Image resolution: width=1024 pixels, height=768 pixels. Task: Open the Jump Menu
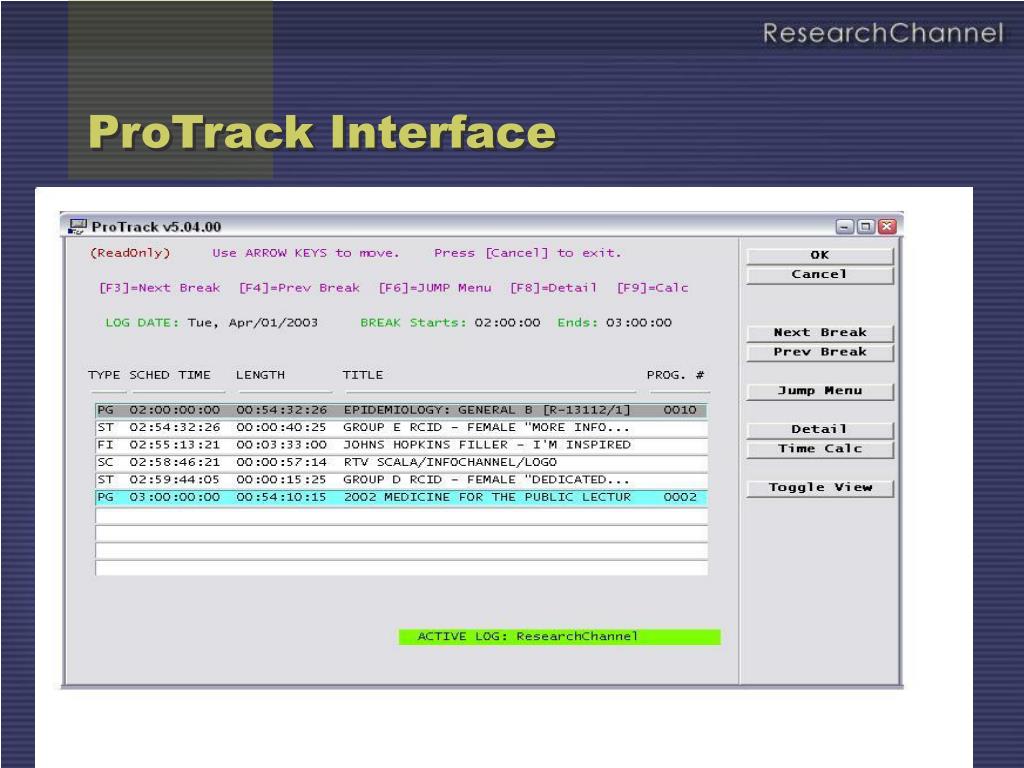pos(820,391)
